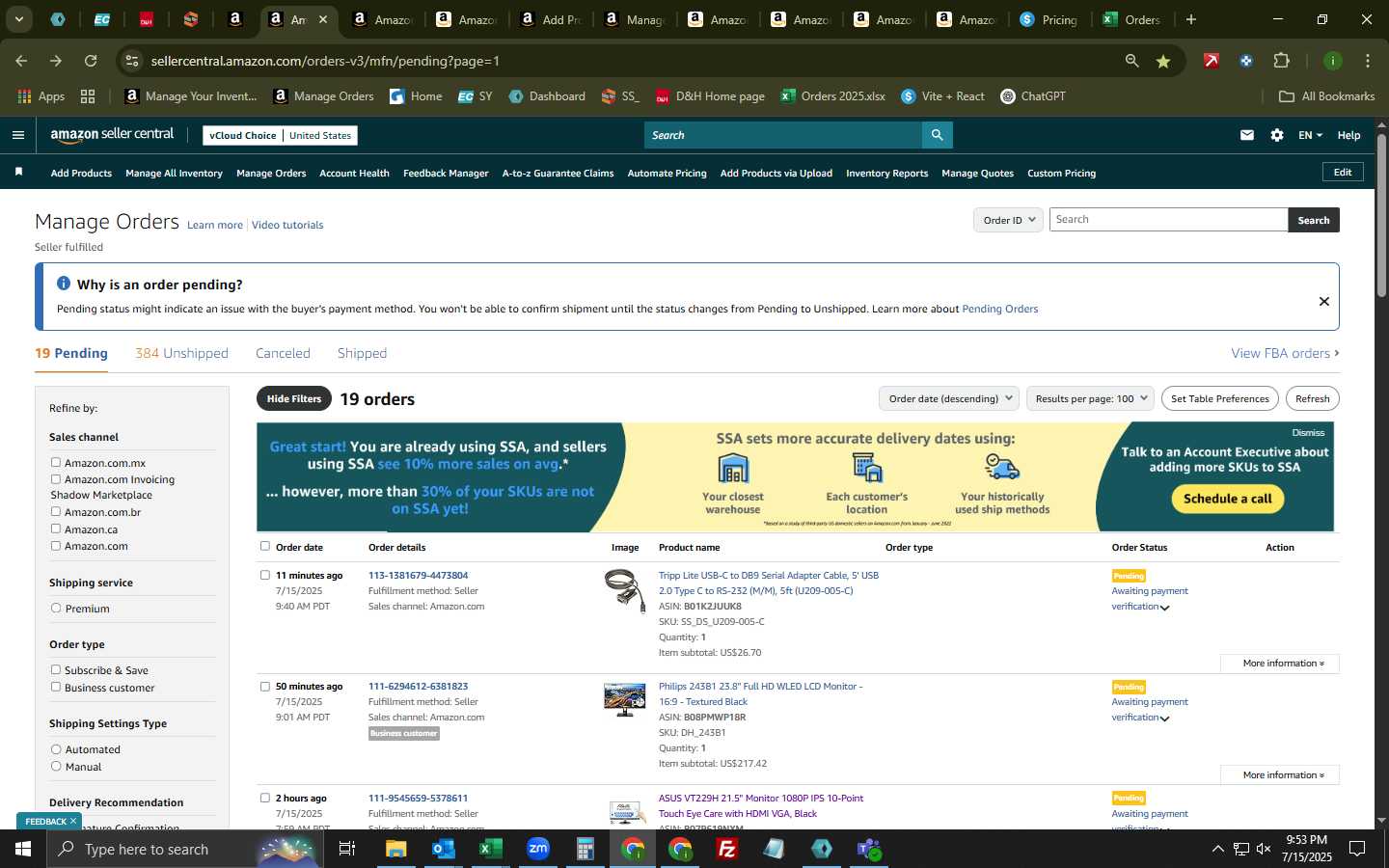This screenshot has width=1389, height=868.
Task: Click the USB-C serial adapter cable thumbnail
Action: point(625,590)
